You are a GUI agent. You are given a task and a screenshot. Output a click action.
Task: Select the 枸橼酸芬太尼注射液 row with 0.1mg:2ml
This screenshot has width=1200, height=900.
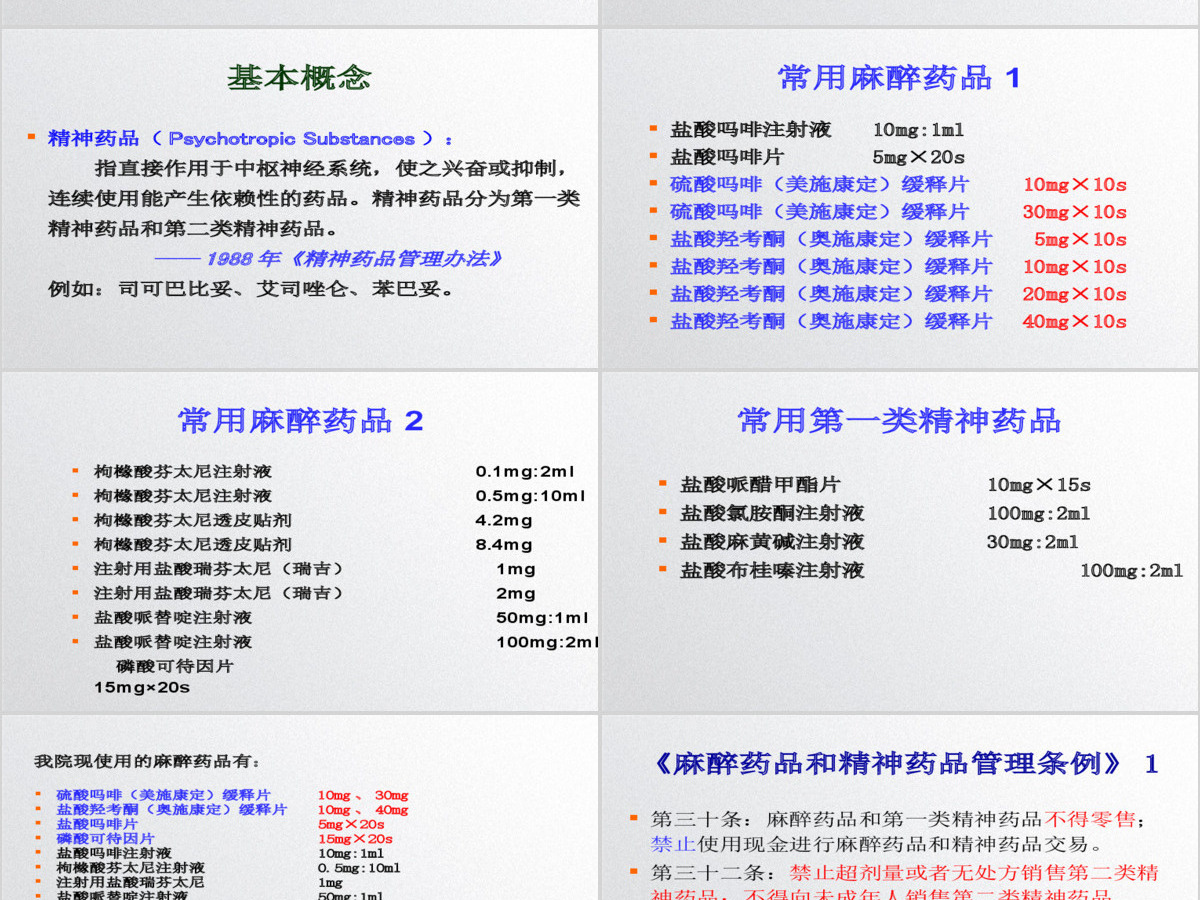tap(335, 471)
